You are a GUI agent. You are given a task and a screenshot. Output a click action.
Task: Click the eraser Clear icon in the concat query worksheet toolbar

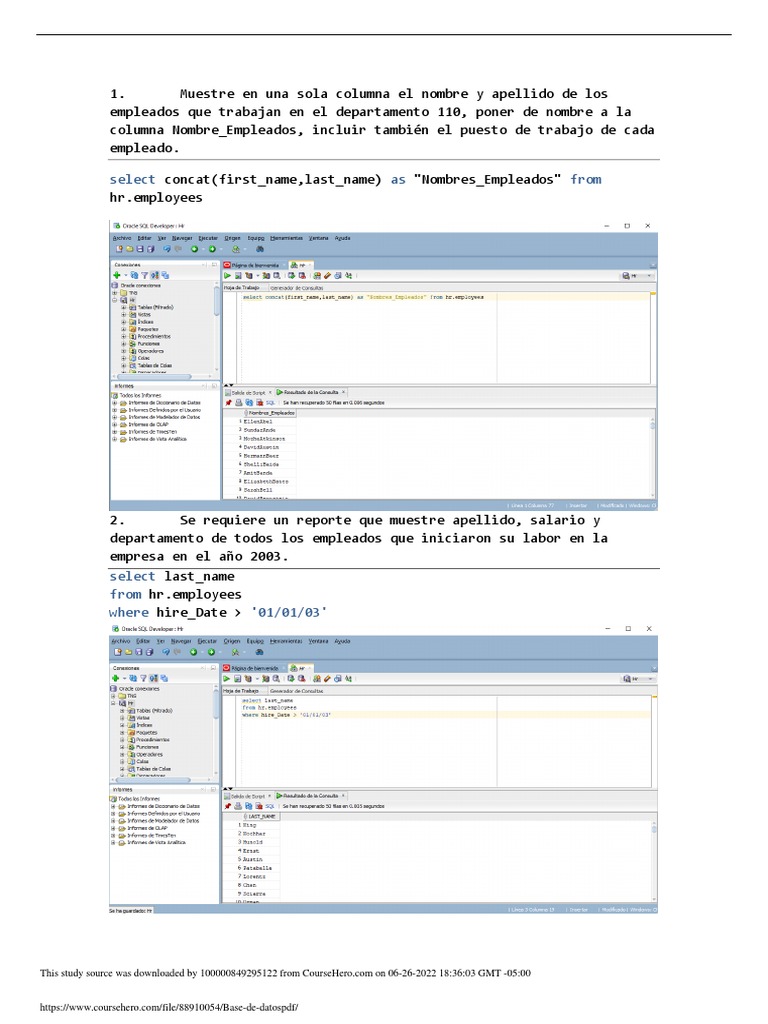click(x=327, y=276)
